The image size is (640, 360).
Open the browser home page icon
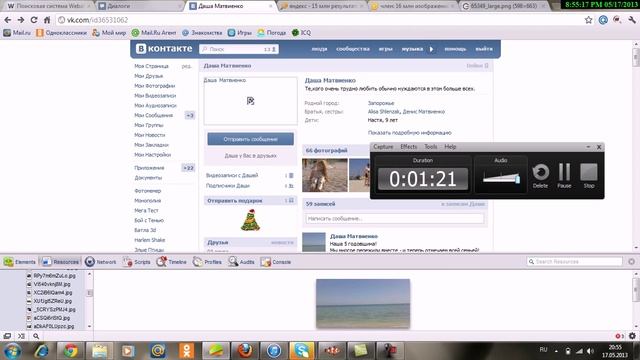[x=47, y=20]
